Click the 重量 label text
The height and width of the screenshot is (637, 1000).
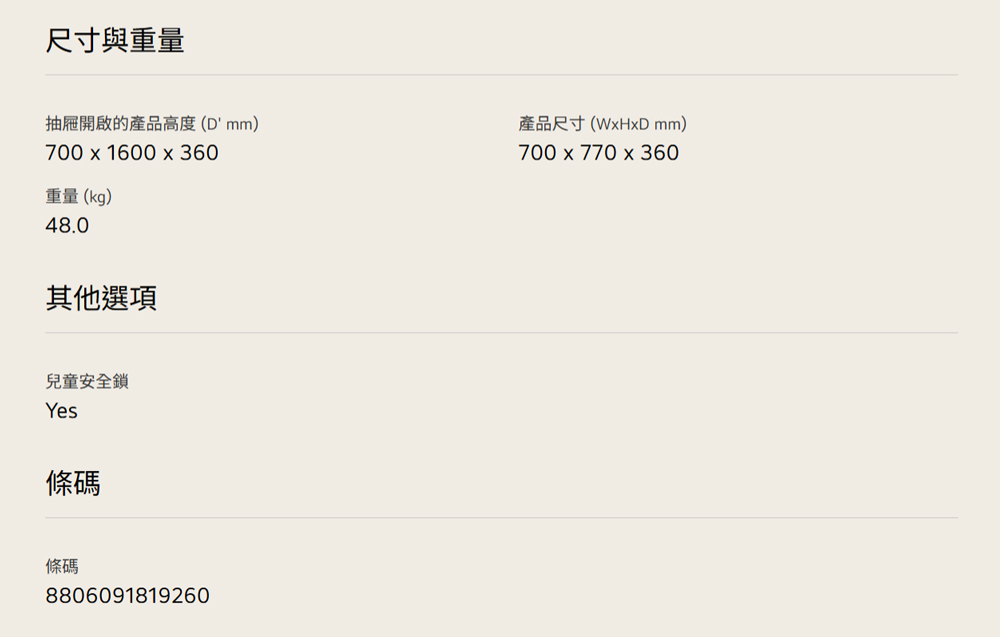(x=61, y=197)
